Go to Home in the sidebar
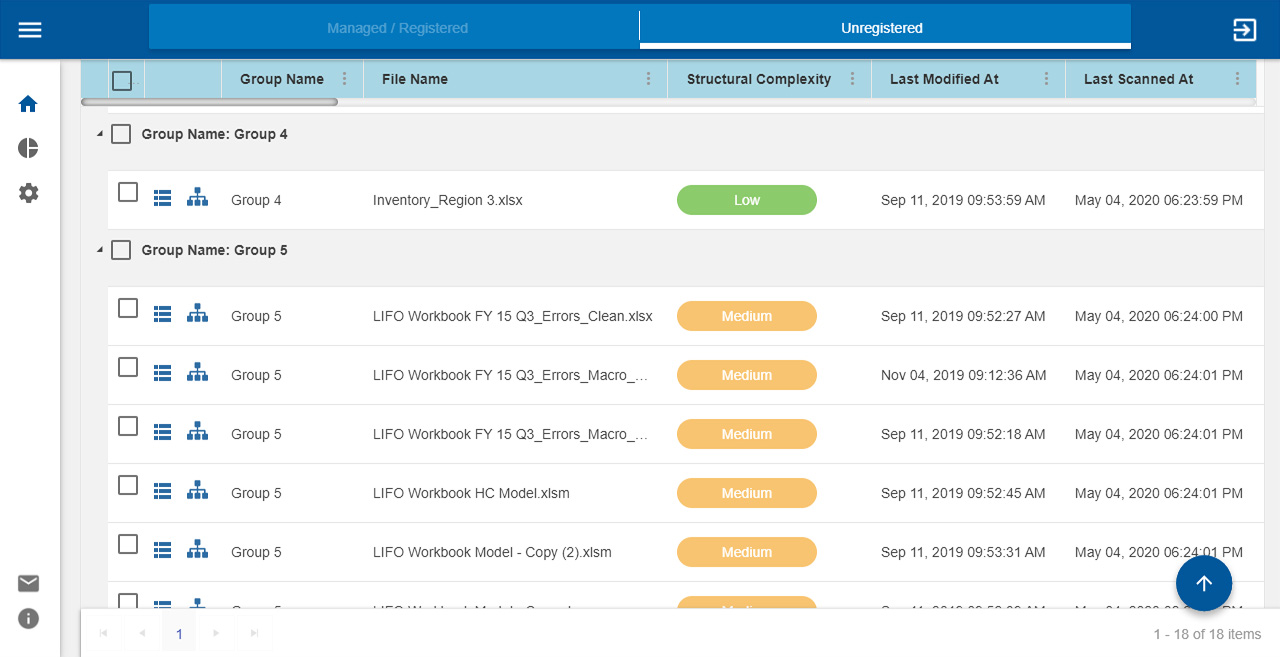 28,104
